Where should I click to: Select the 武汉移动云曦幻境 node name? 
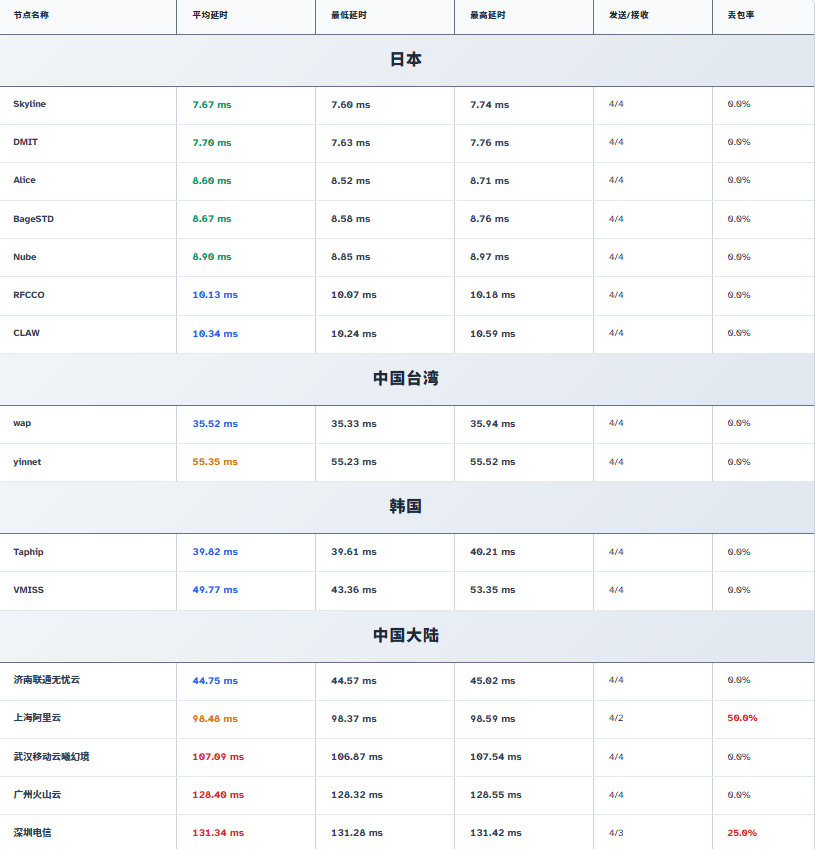51,757
